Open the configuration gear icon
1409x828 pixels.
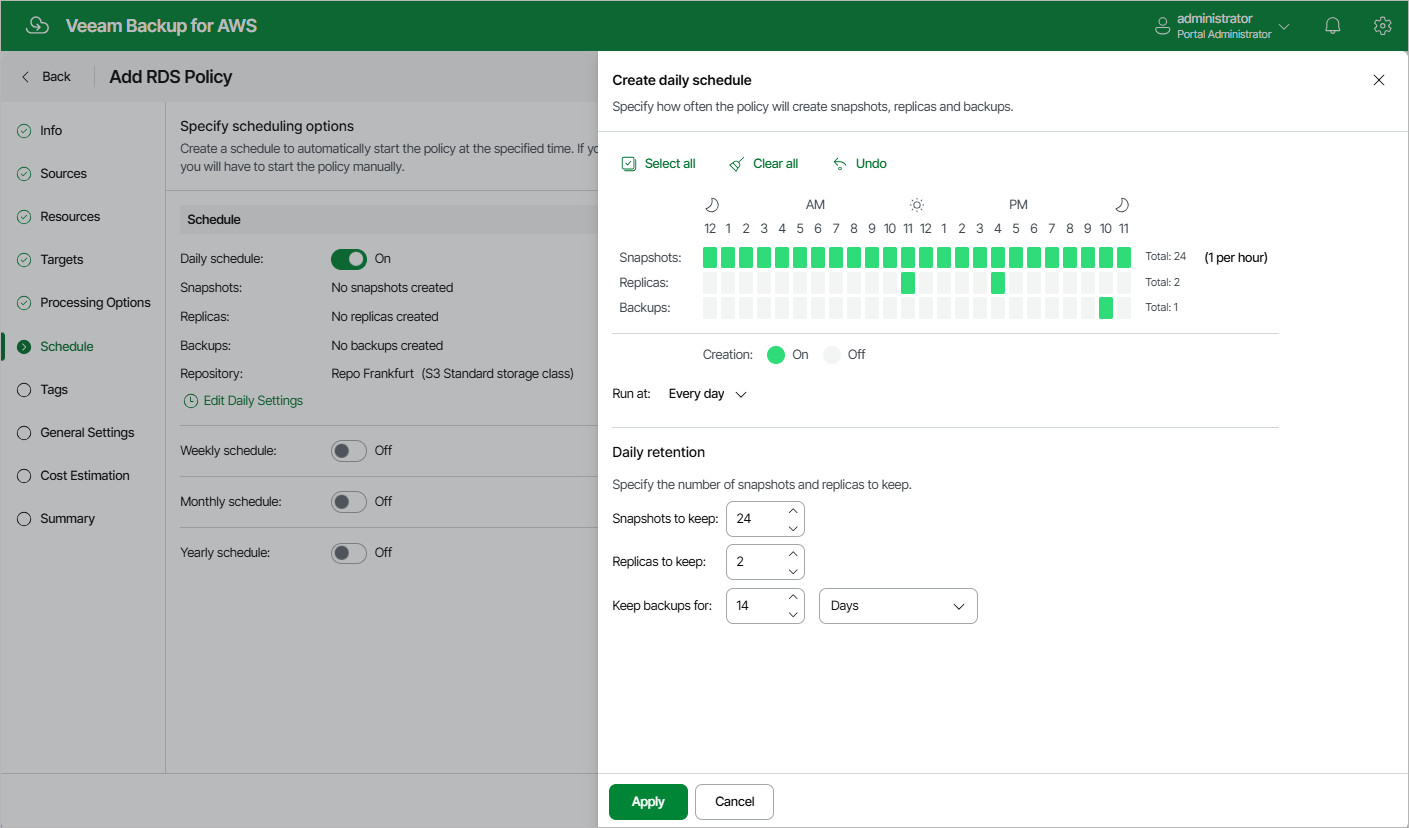[1383, 26]
